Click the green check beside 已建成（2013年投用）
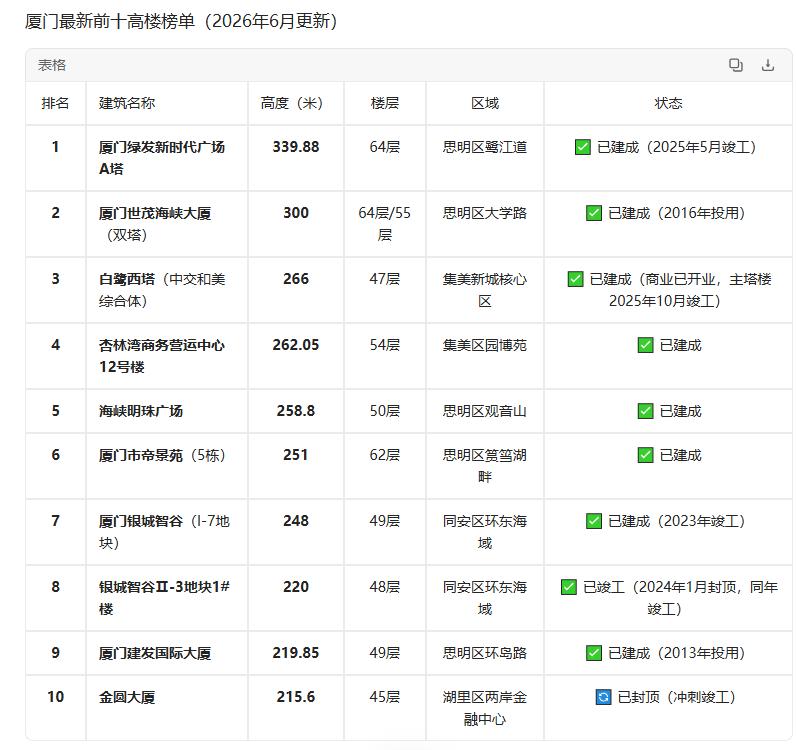 tap(593, 653)
